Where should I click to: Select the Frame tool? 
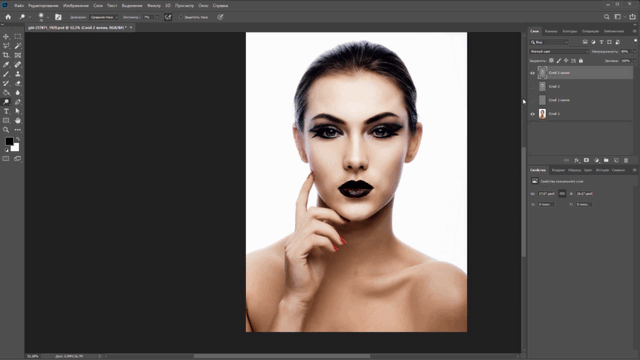tap(18, 55)
